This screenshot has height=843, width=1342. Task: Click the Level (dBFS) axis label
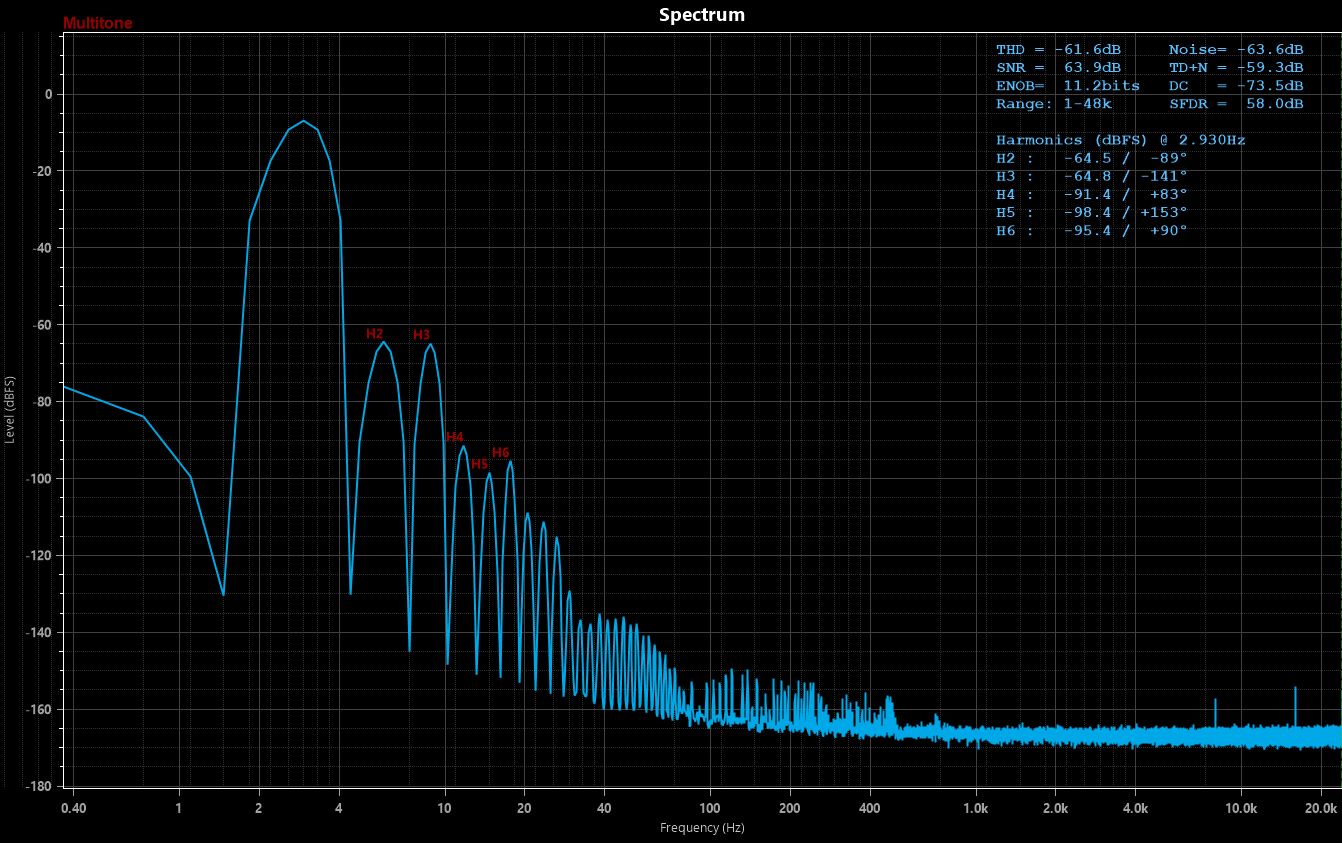coord(10,410)
